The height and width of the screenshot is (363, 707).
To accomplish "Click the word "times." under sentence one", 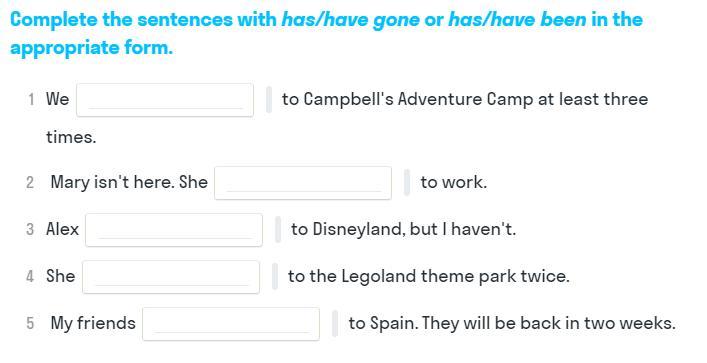I will (71, 137).
